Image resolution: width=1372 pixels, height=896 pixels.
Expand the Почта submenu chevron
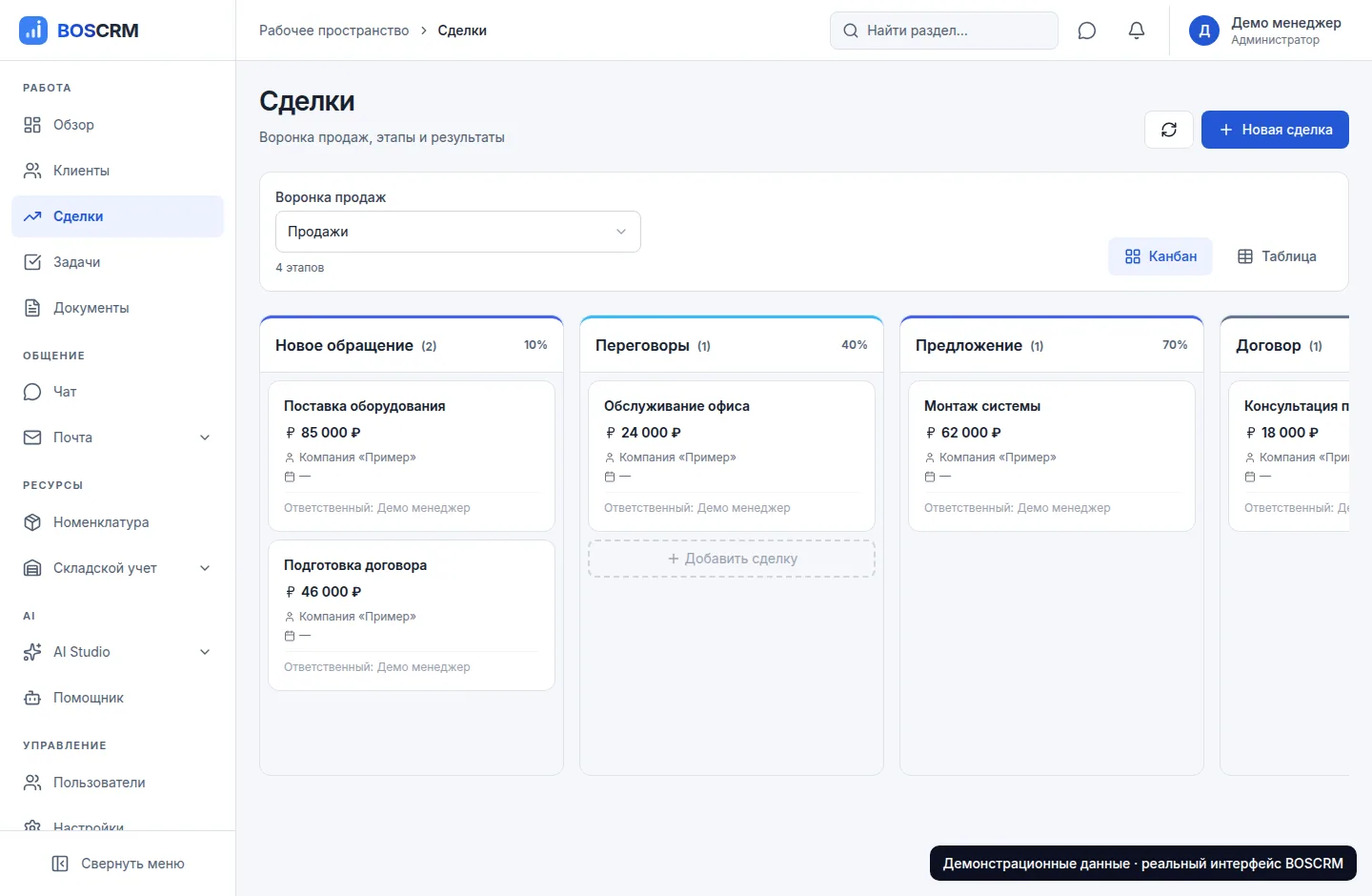click(x=205, y=438)
